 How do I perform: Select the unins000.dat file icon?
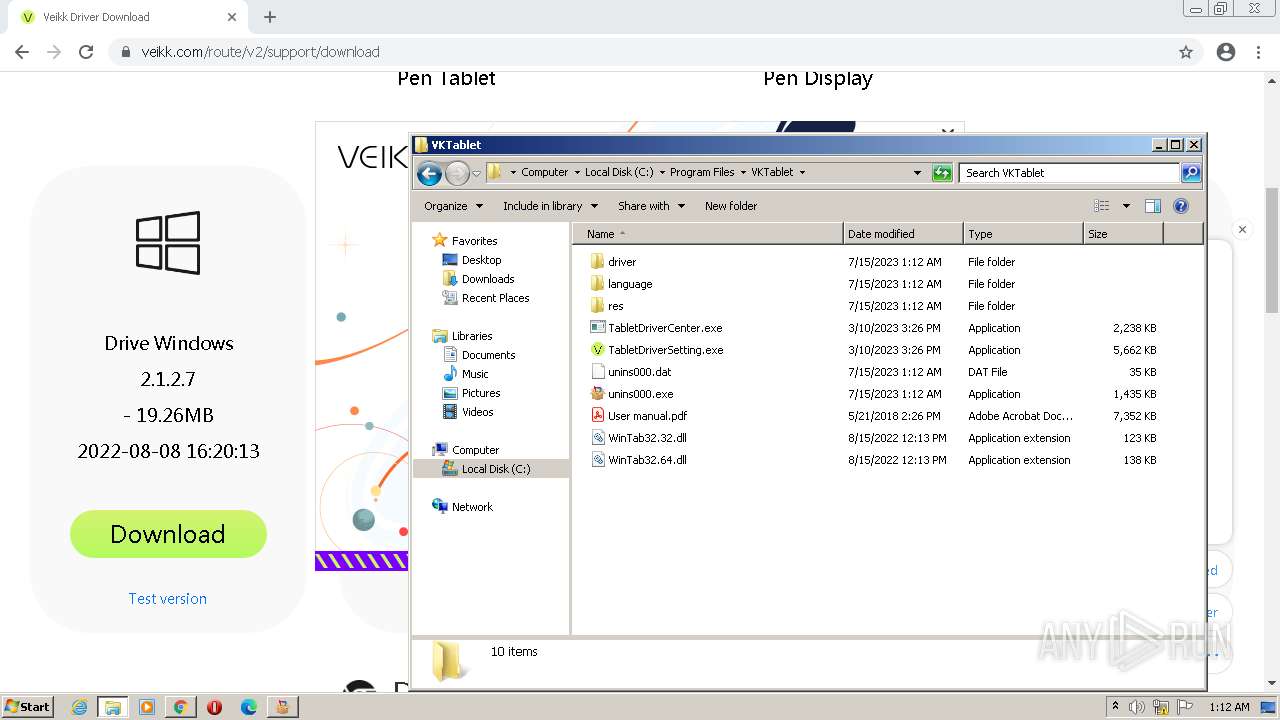[598, 372]
